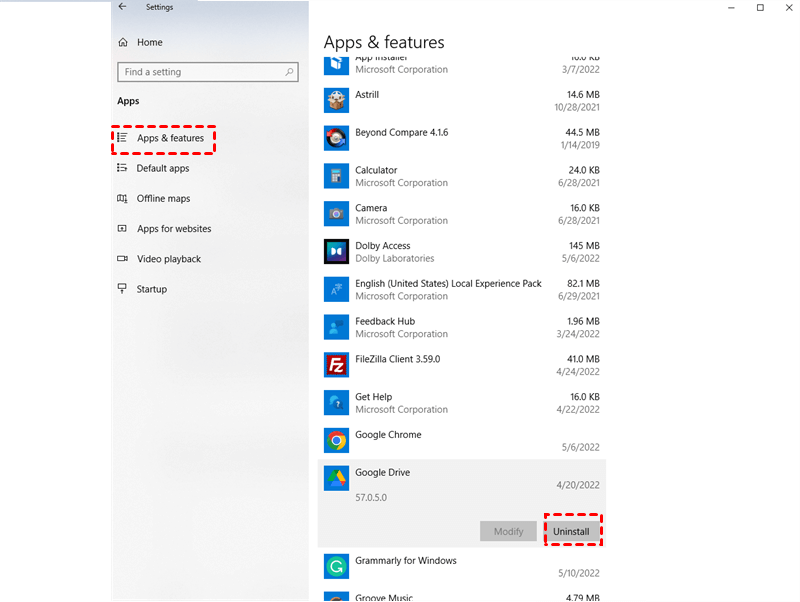Click the Dolby Access app icon
Screen dimensions: 800x602
[336, 252]
